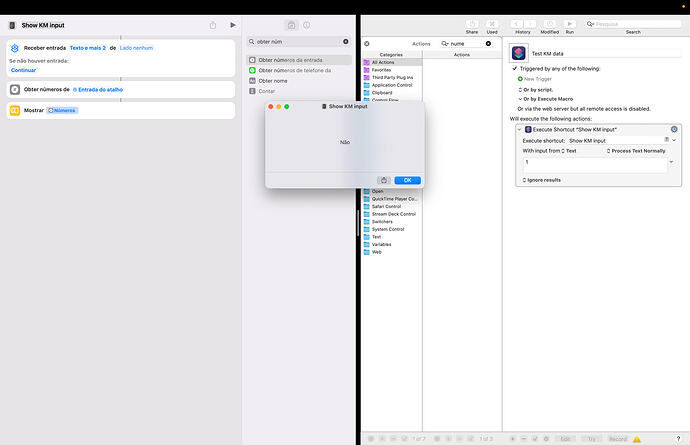Click the Modified toolbar button
This screenshot has width=690, height=445.
[549, 24]
